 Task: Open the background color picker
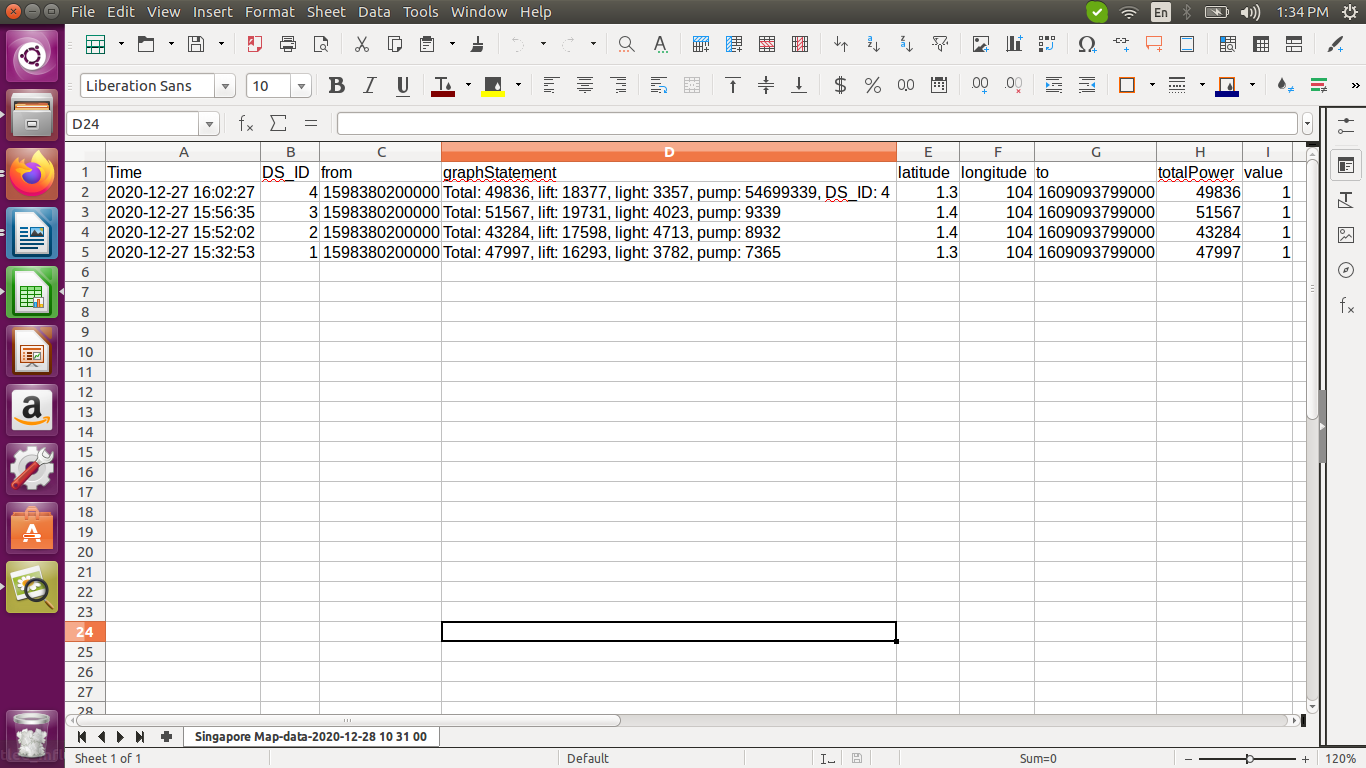(518, 86)
